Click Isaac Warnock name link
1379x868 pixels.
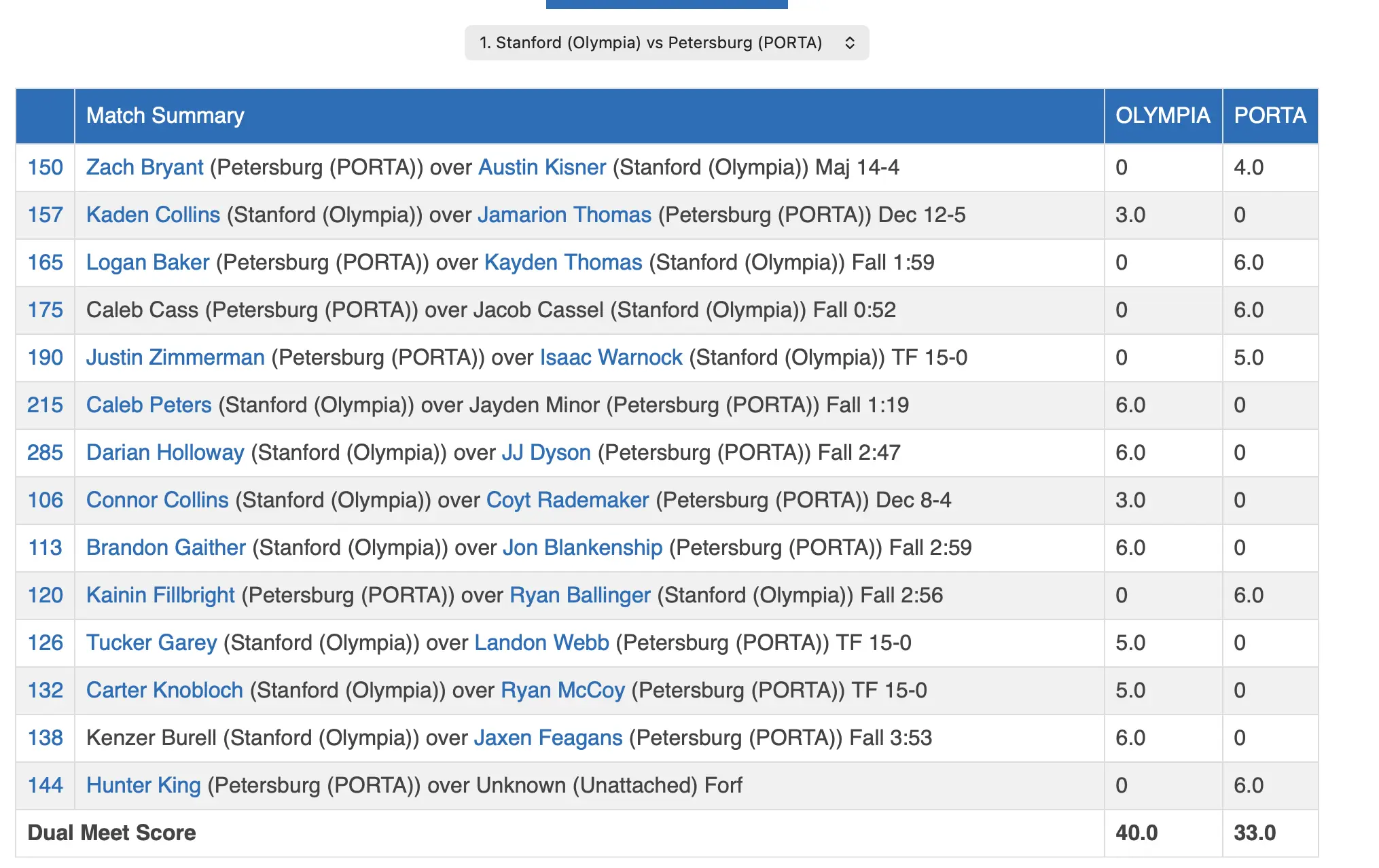point(611,357)
